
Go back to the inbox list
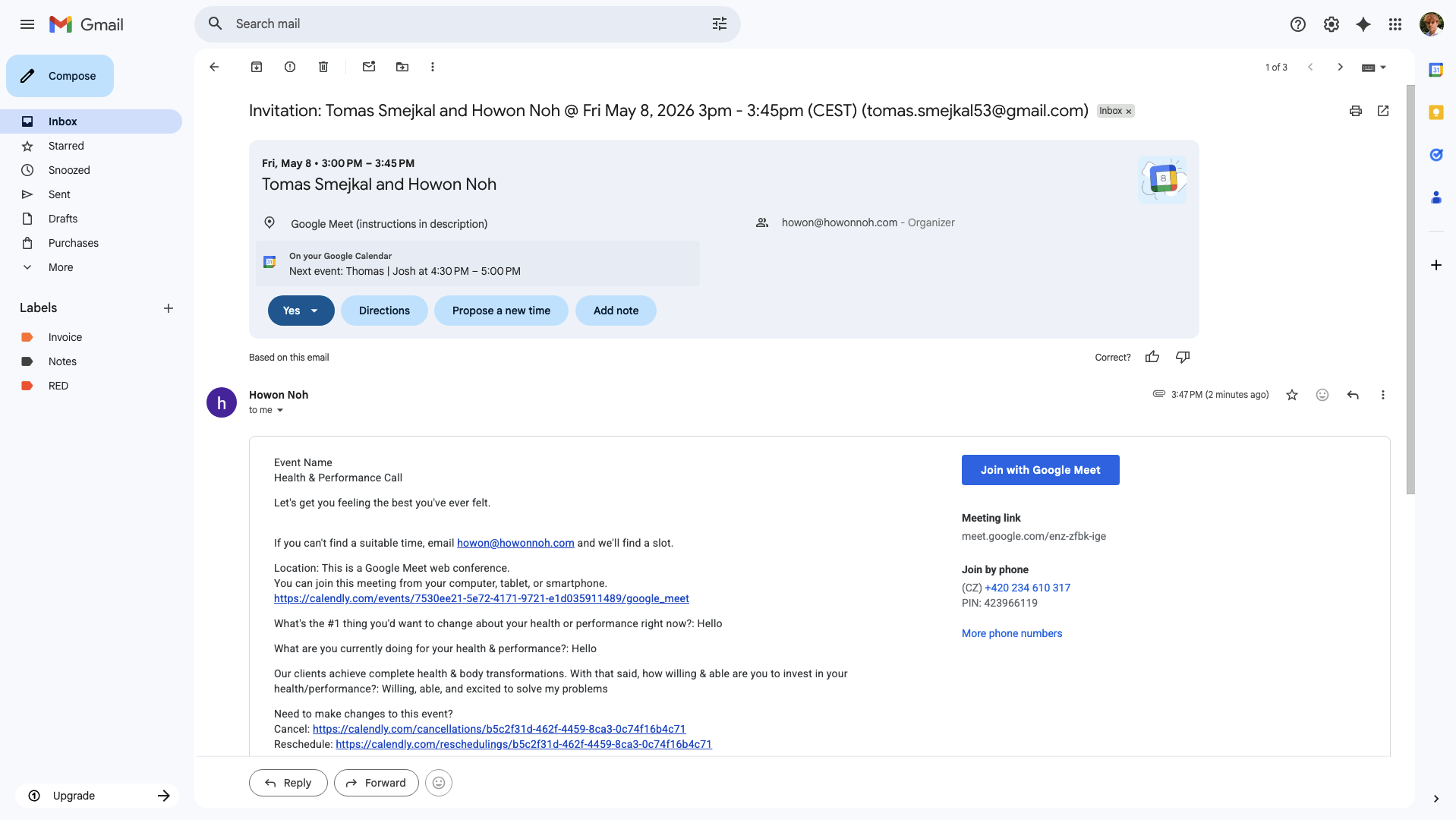pos(214,67)
